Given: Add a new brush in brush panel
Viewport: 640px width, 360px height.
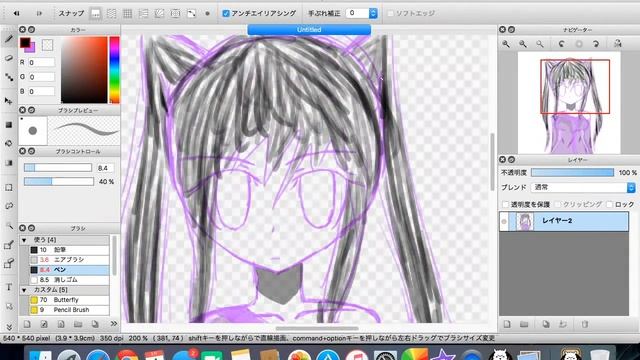Looking at the screenshot, I should pos(27,324).
